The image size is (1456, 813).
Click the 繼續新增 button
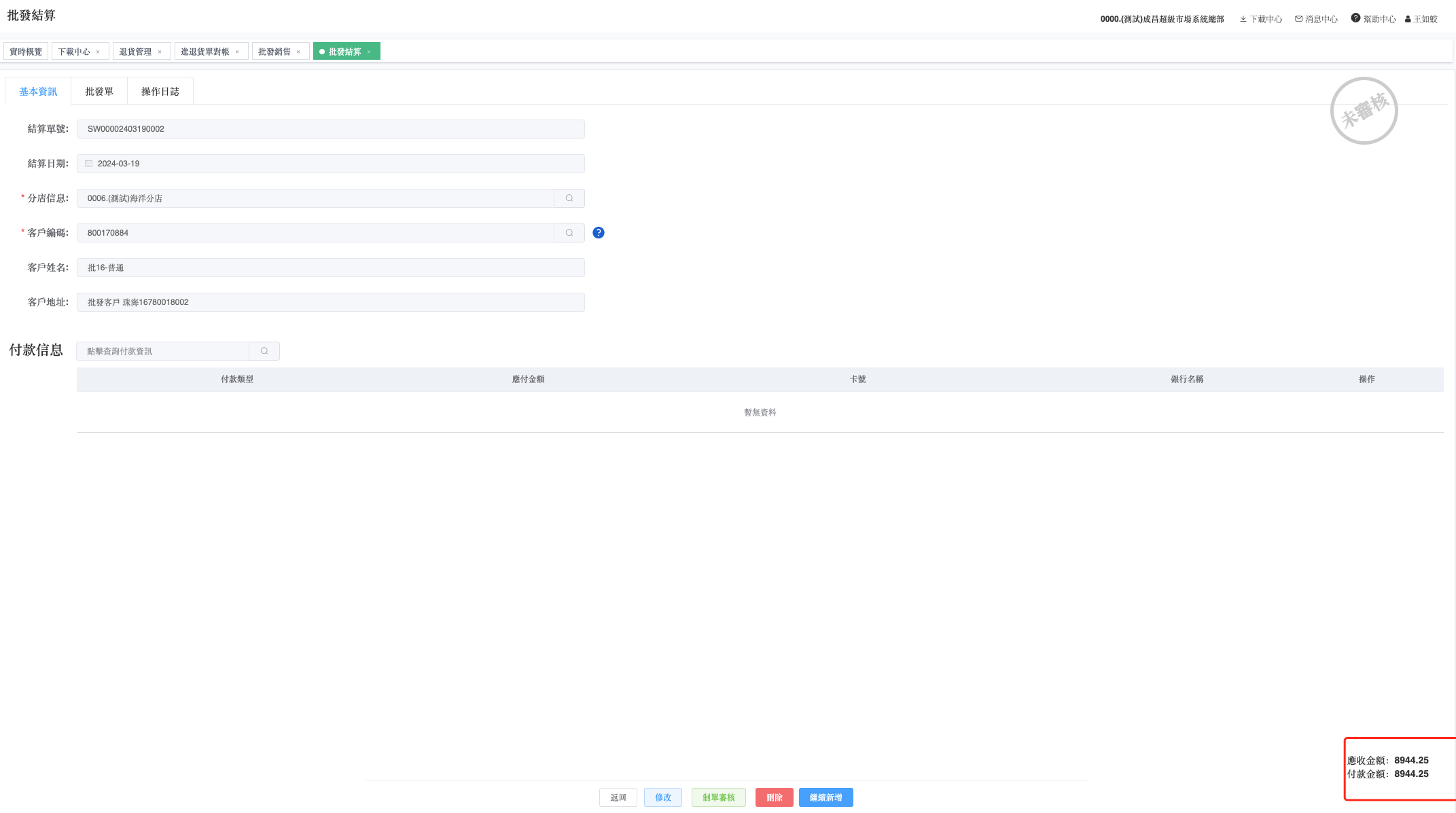(825, 797)
